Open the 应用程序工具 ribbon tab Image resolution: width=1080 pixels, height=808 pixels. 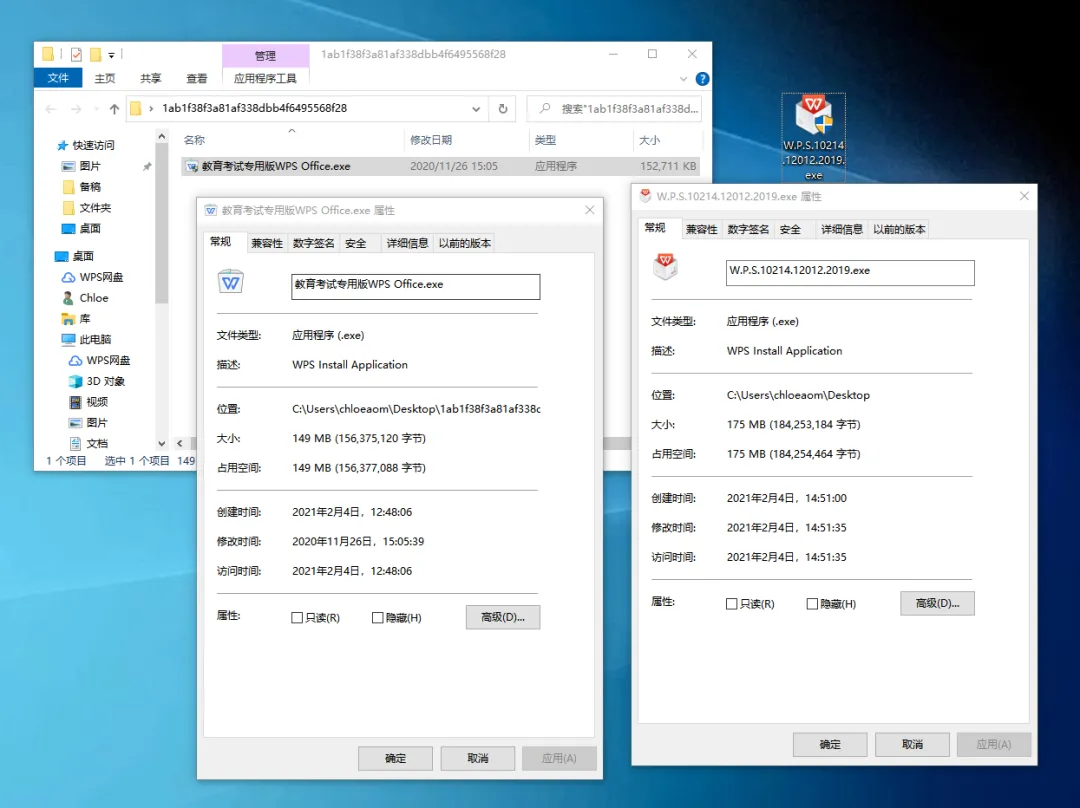[265, 79]
